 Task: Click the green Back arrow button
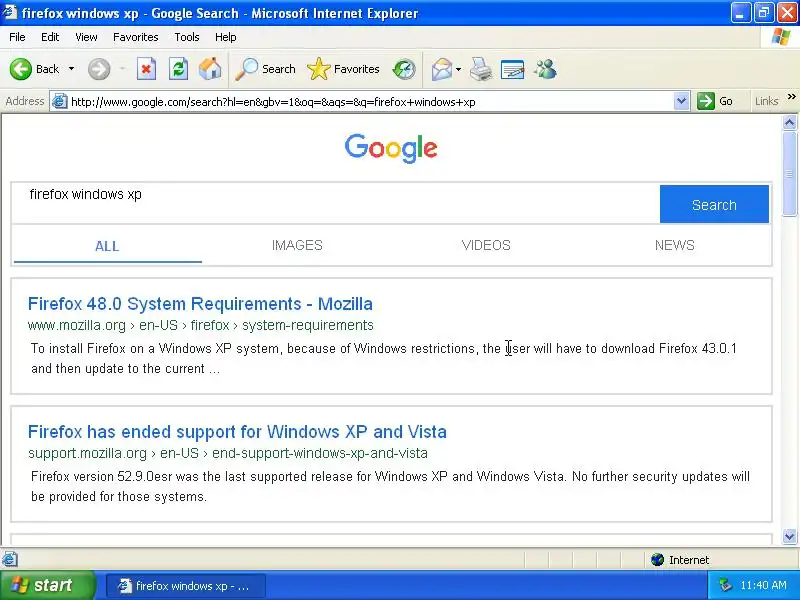[x=21, y=69]
